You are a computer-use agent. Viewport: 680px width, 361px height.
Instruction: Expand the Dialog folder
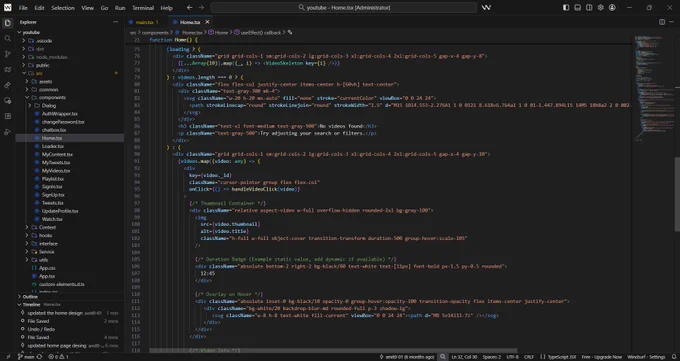click(30, 106)
